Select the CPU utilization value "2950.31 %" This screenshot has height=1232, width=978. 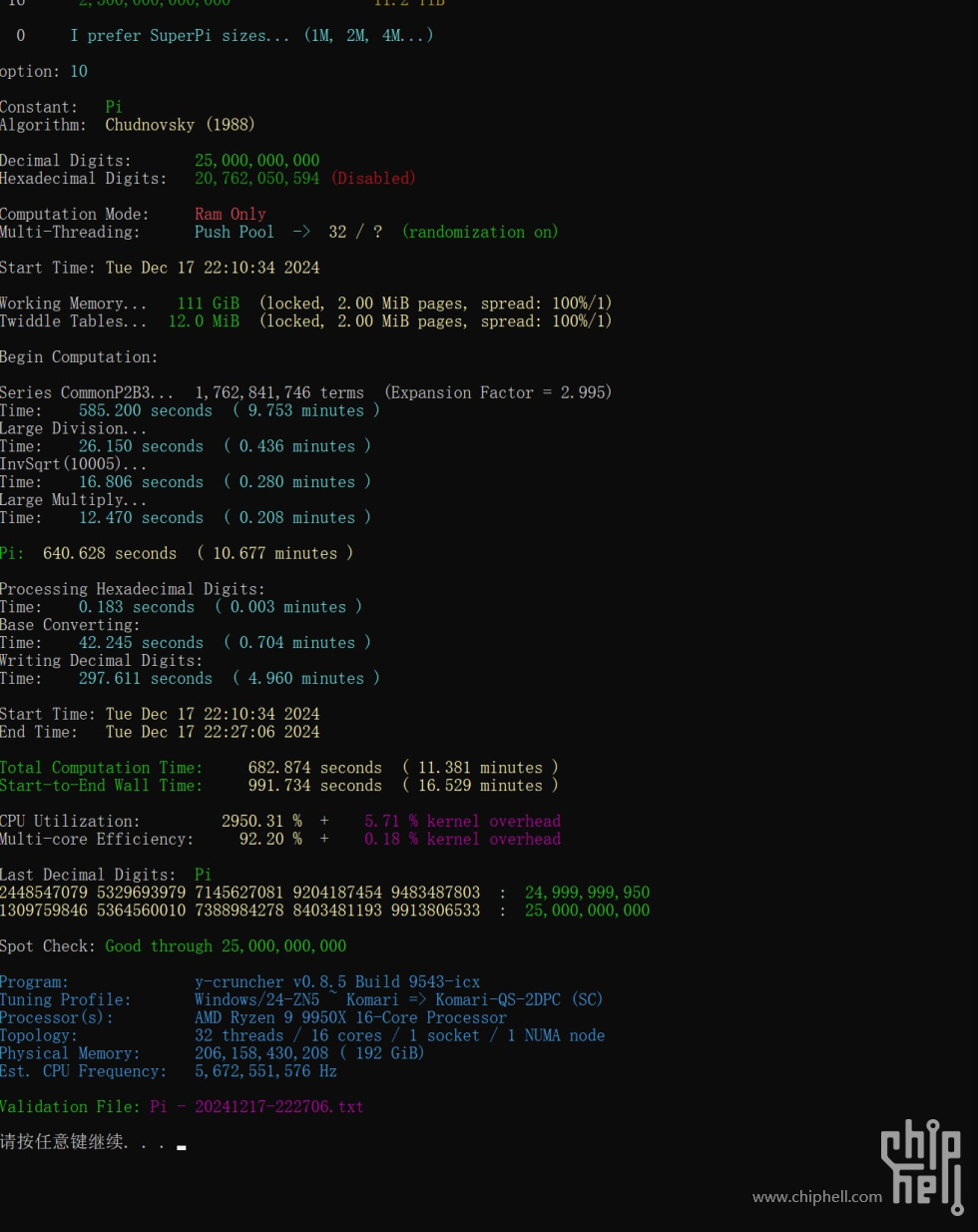pos(261,822)
